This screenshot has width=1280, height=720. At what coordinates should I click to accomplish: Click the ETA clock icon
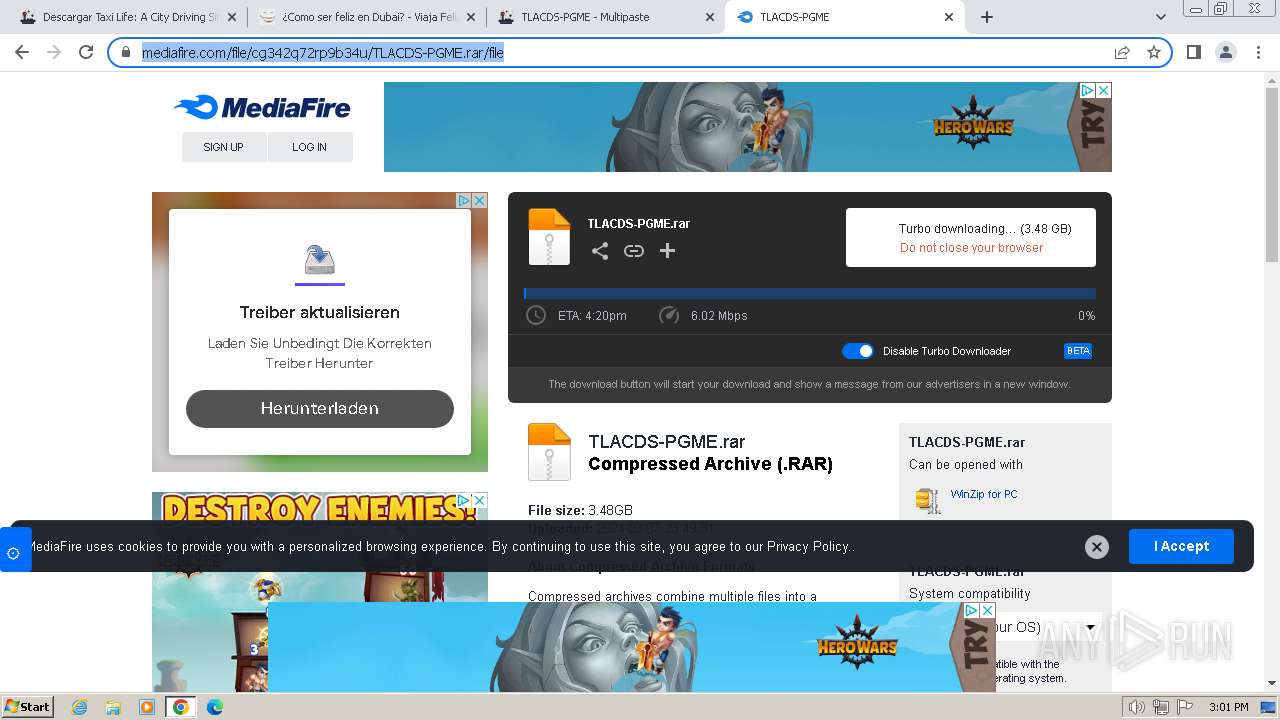pos(537,315)
